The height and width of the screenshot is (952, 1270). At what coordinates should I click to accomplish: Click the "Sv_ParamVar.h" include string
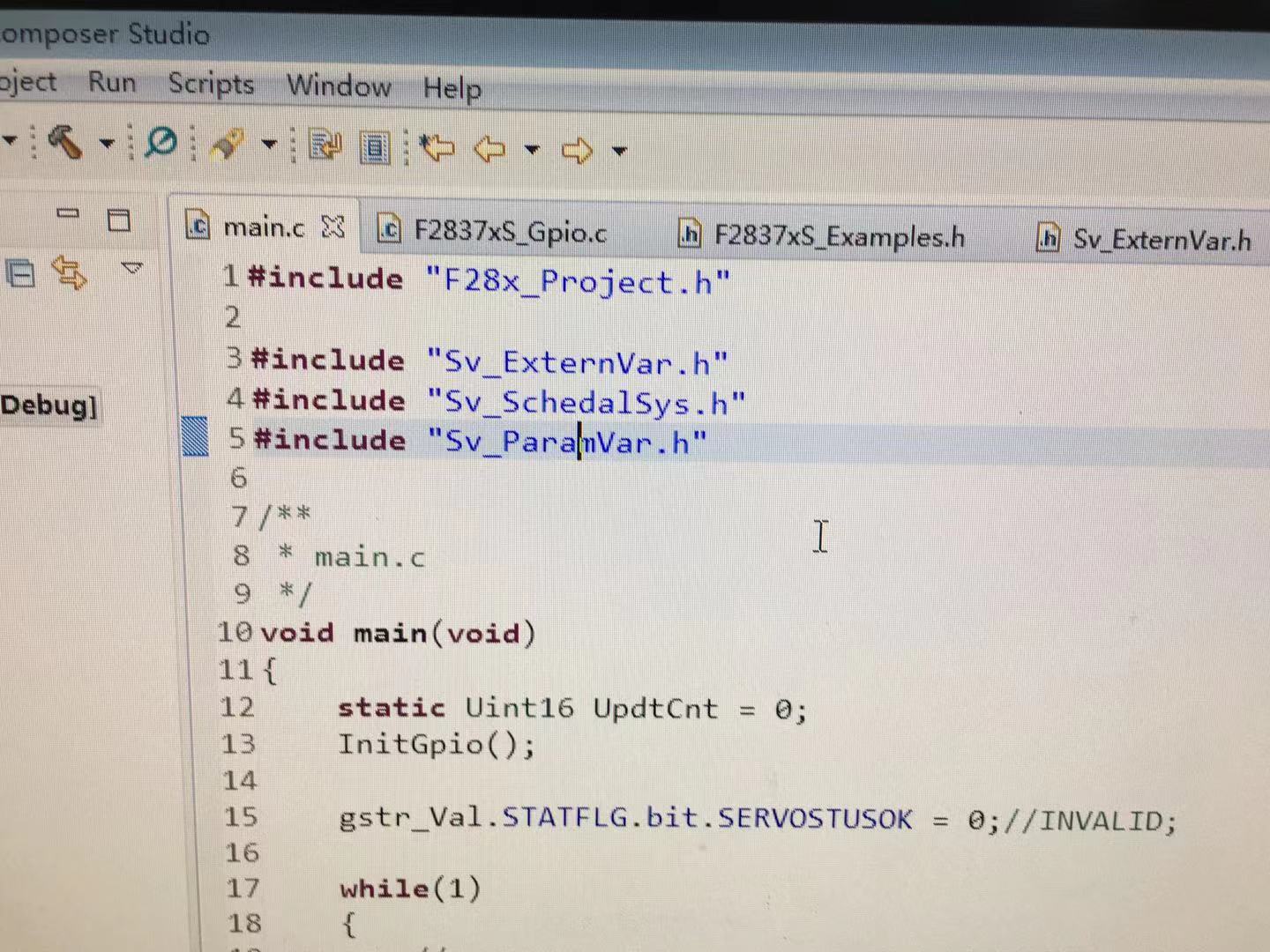567,441
